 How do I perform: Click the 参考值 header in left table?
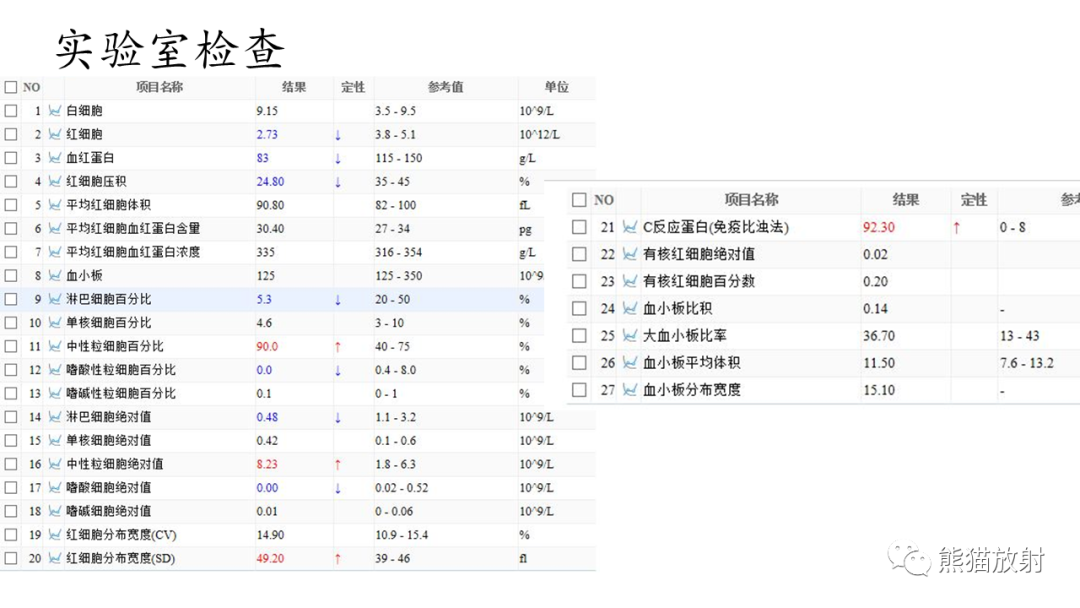pos(446,87)
